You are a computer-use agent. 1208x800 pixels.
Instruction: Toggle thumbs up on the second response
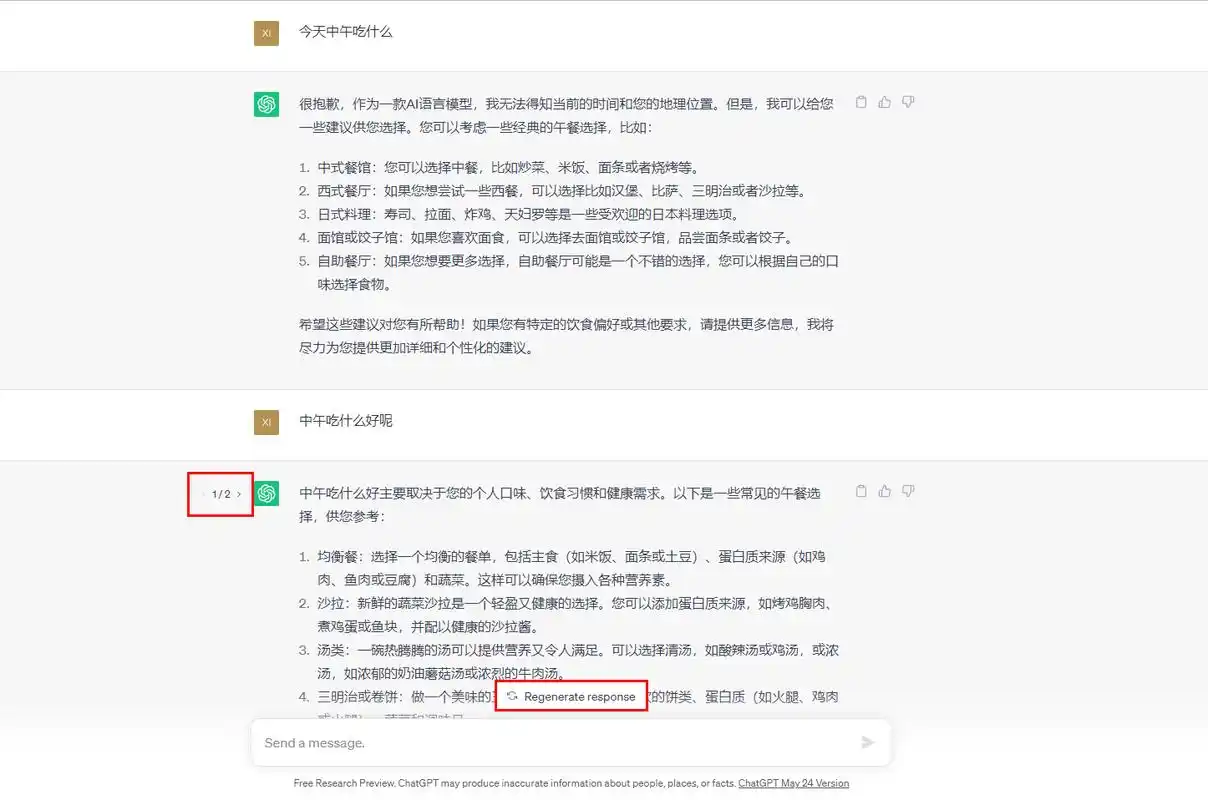coord(884,491)
